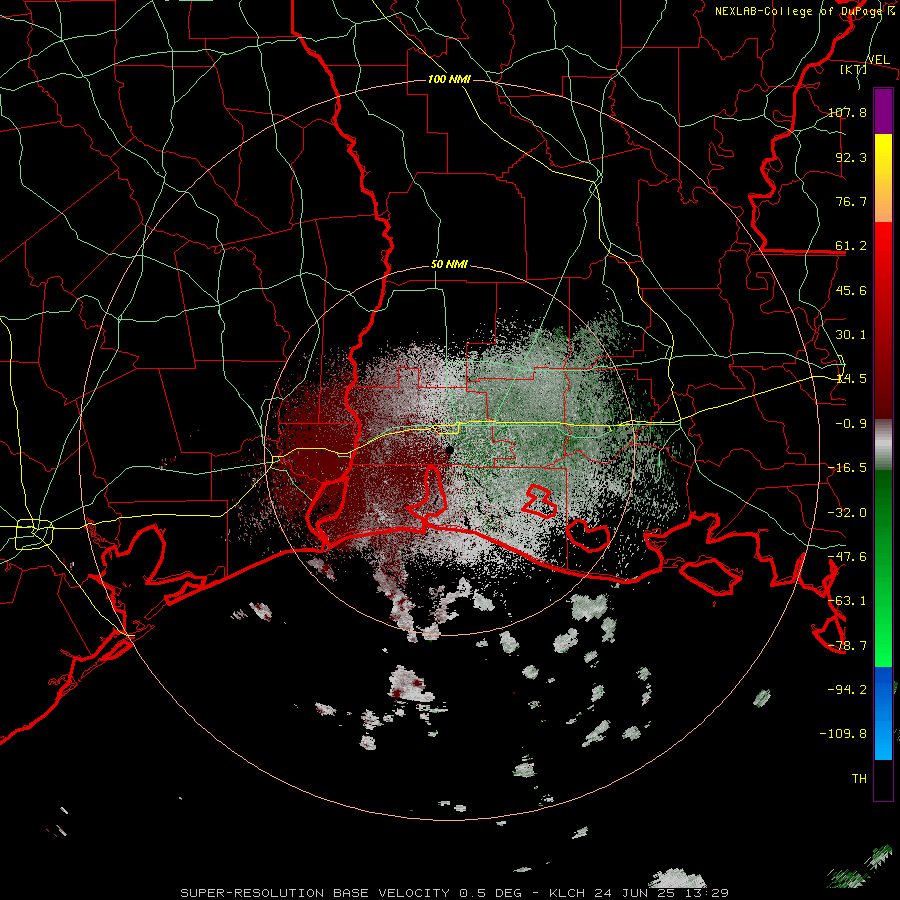Screen dimensions: 900x900
Task: Click the -63.1 velocity scale value
Action: (847, 601)
